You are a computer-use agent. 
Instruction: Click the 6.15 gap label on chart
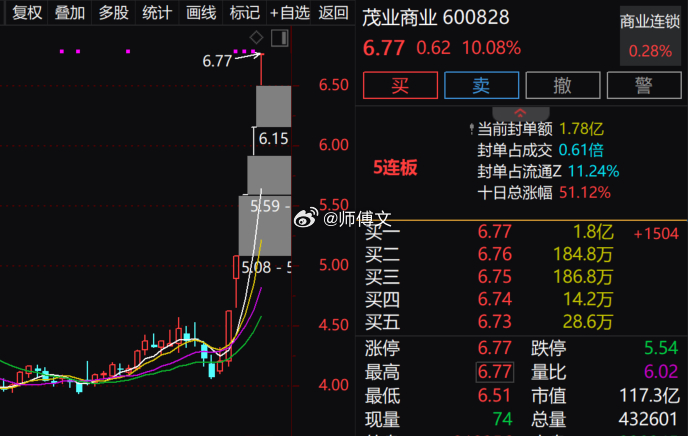[273, 139]
